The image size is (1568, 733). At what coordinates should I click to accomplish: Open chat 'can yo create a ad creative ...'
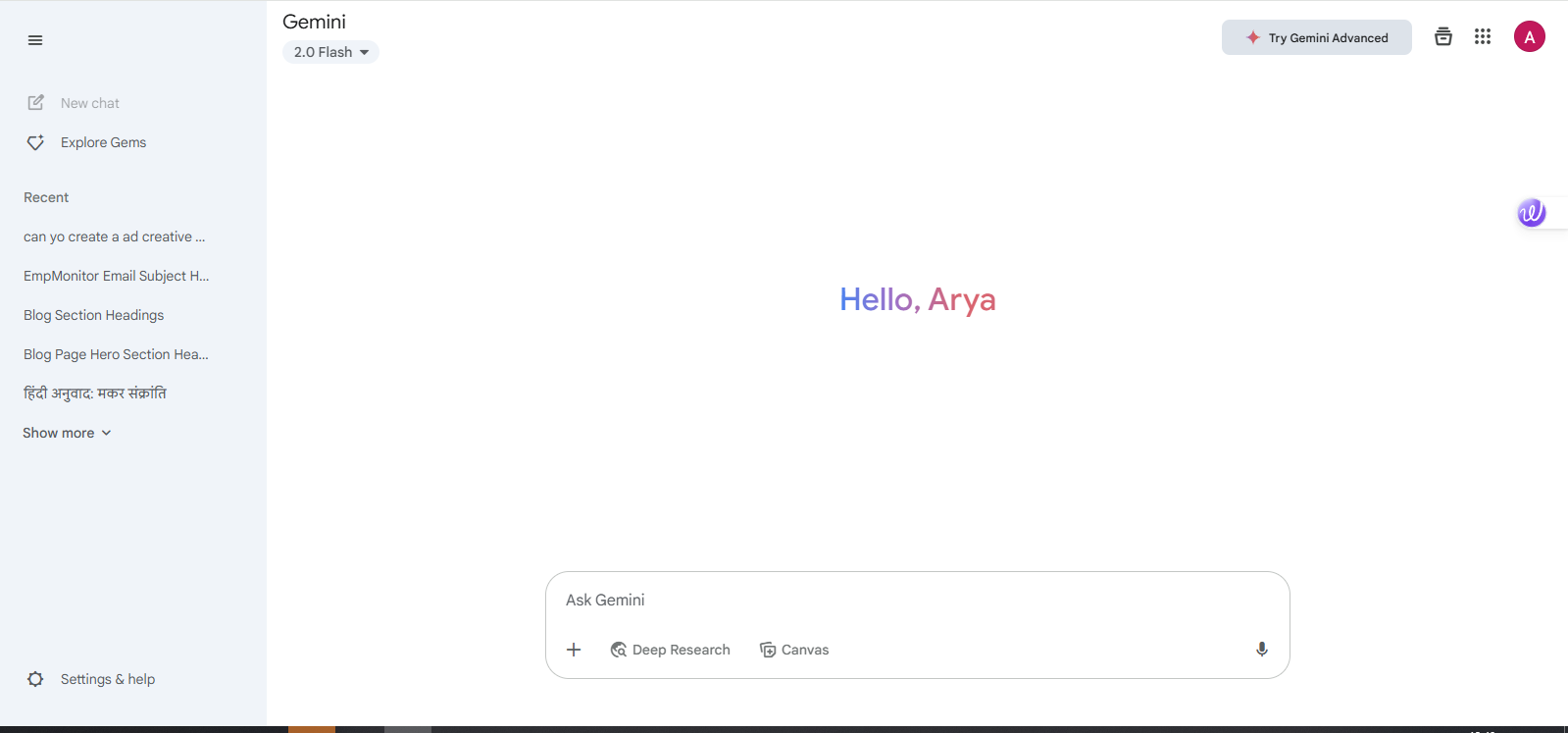(115, 236)
